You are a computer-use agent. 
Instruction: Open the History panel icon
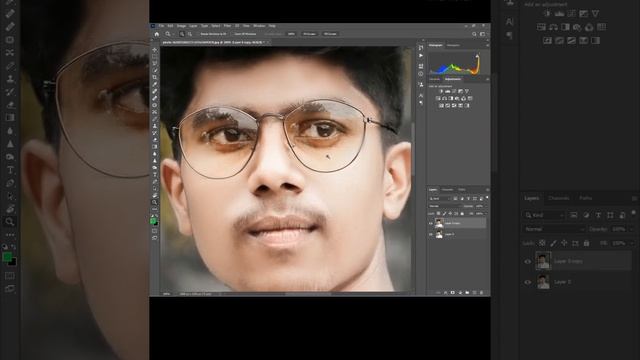421,47
